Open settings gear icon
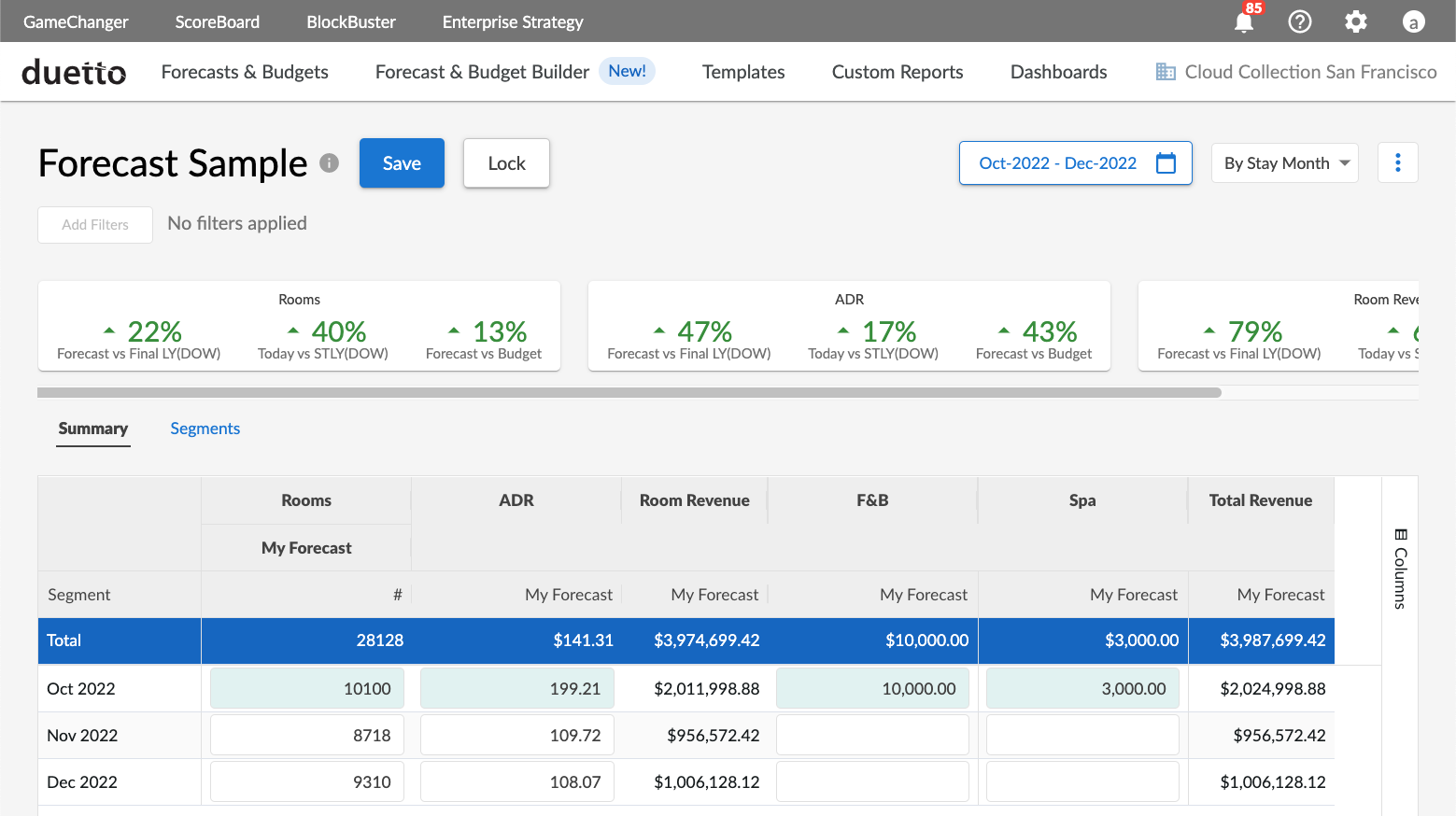The width and height of the screenshot is (1456, 816). point(1356,21)
